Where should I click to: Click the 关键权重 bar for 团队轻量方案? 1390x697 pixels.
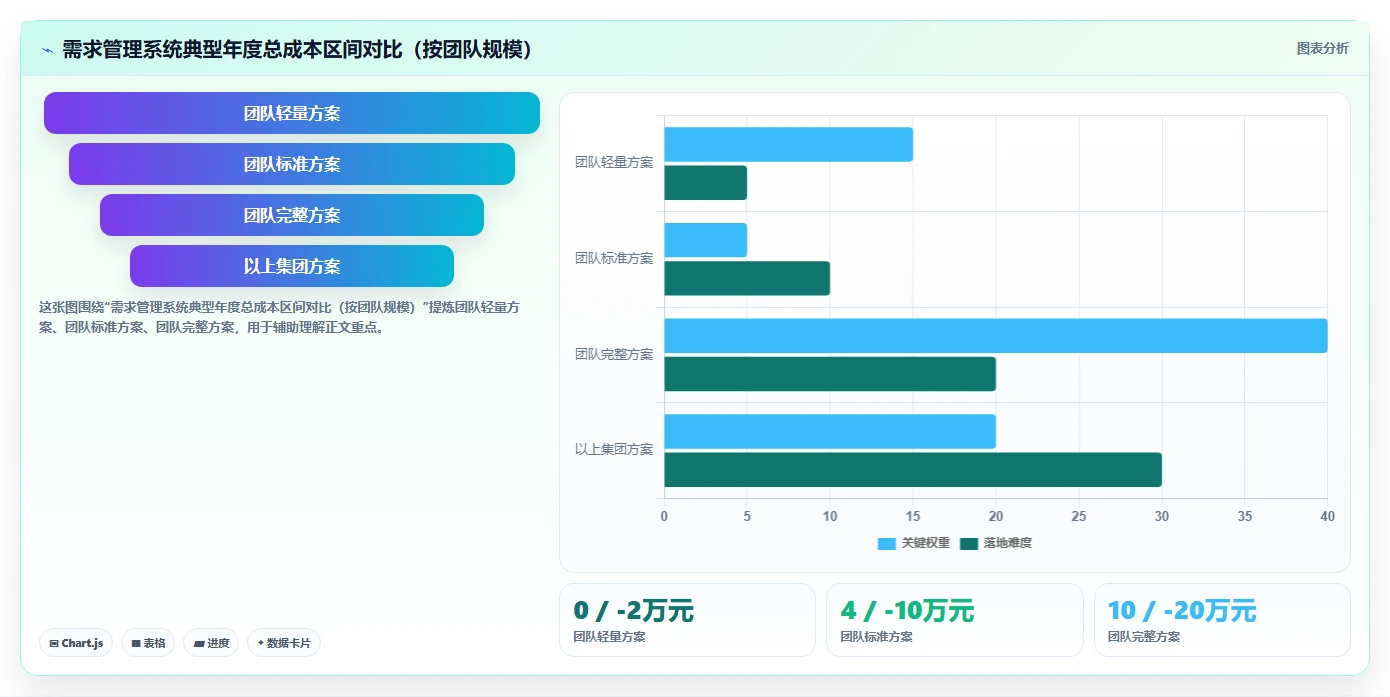pos(788,144)
